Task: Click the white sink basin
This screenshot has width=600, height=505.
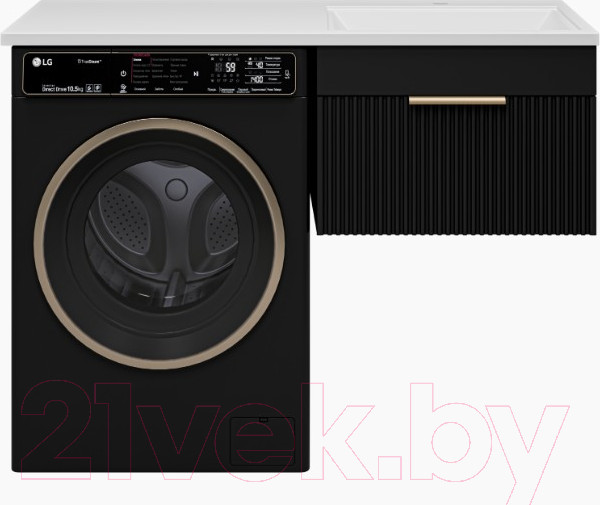Action: tap(460, 20)
